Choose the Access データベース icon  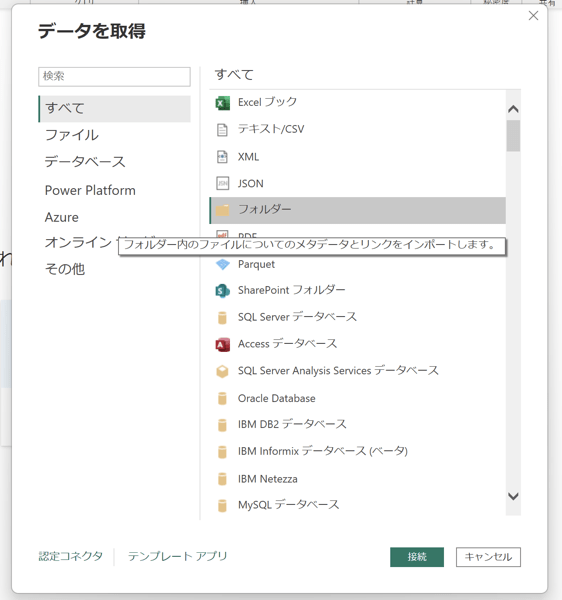coord(222,344)
